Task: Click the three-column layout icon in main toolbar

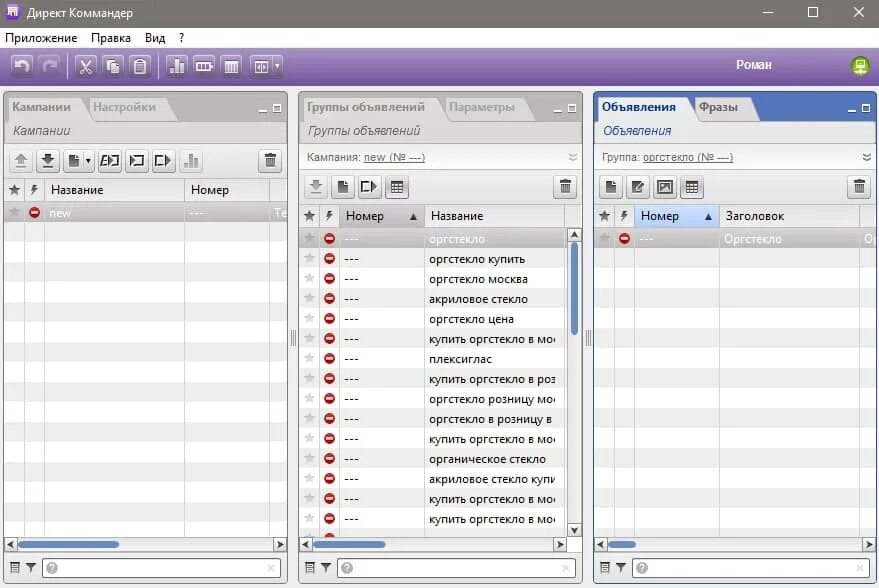Action: tap(232, 66)
